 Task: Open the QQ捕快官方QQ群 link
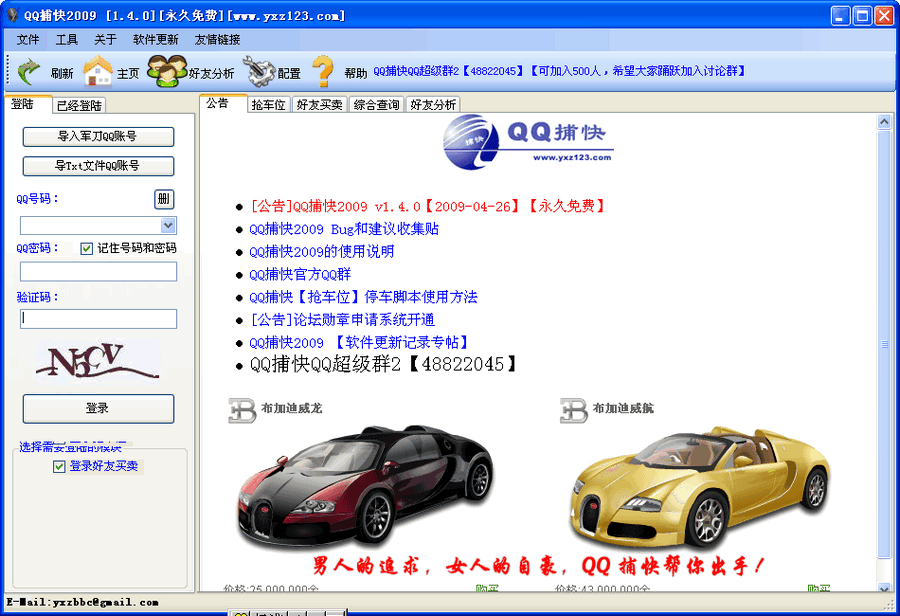coord(300,274)
